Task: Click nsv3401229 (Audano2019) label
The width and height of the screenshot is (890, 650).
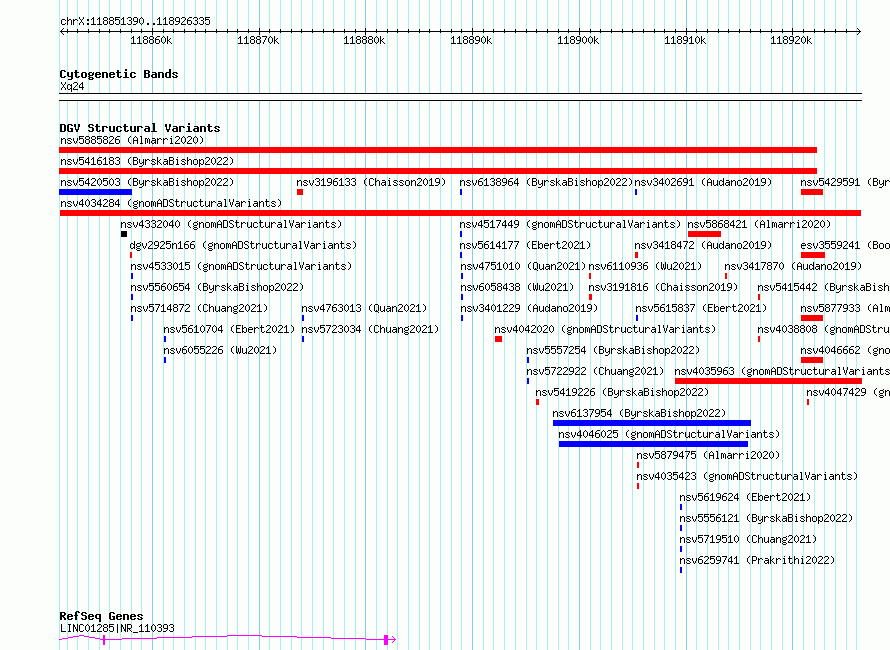Action: coord(529,308)
